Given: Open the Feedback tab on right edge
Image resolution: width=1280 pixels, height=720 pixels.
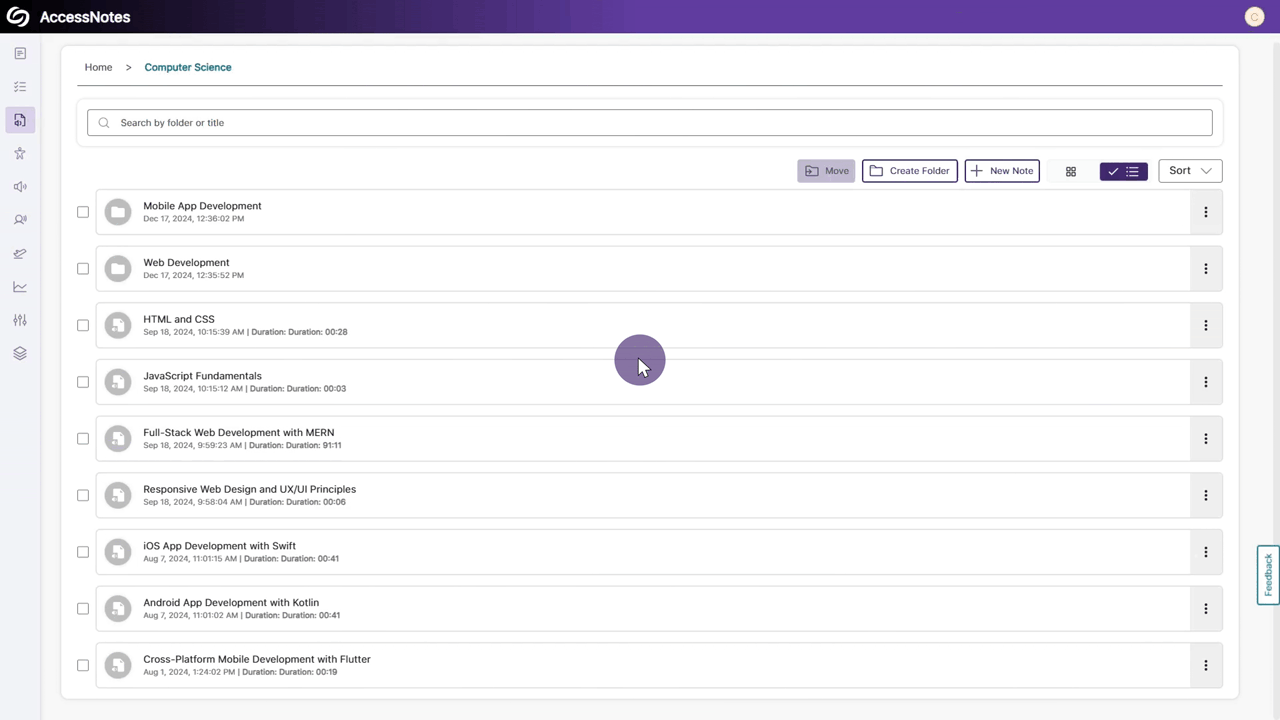Looking at the screenshot, I should click(x=1268, y=575).
